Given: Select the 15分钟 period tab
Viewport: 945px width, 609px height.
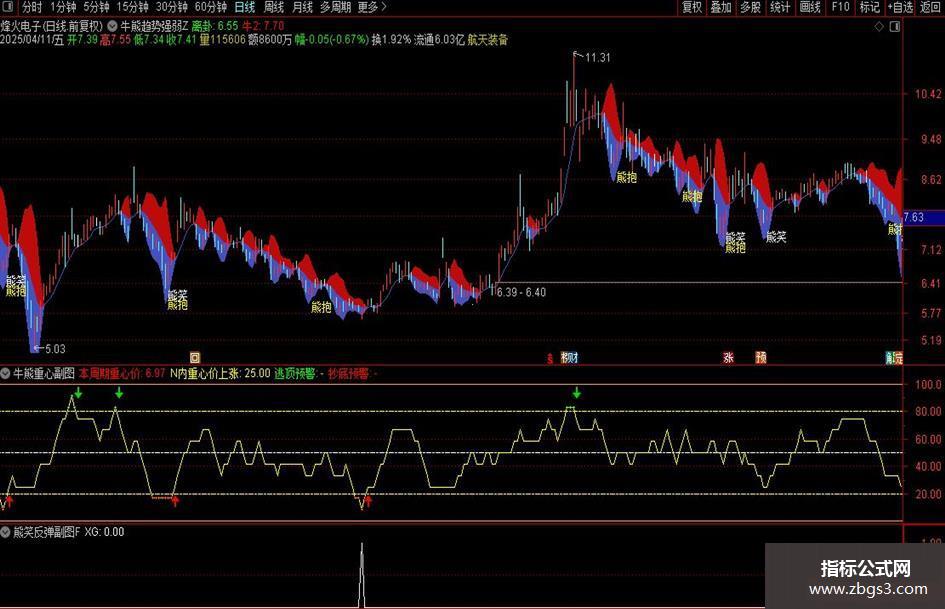Looking at the screenshot, I should tap(133, 7).
